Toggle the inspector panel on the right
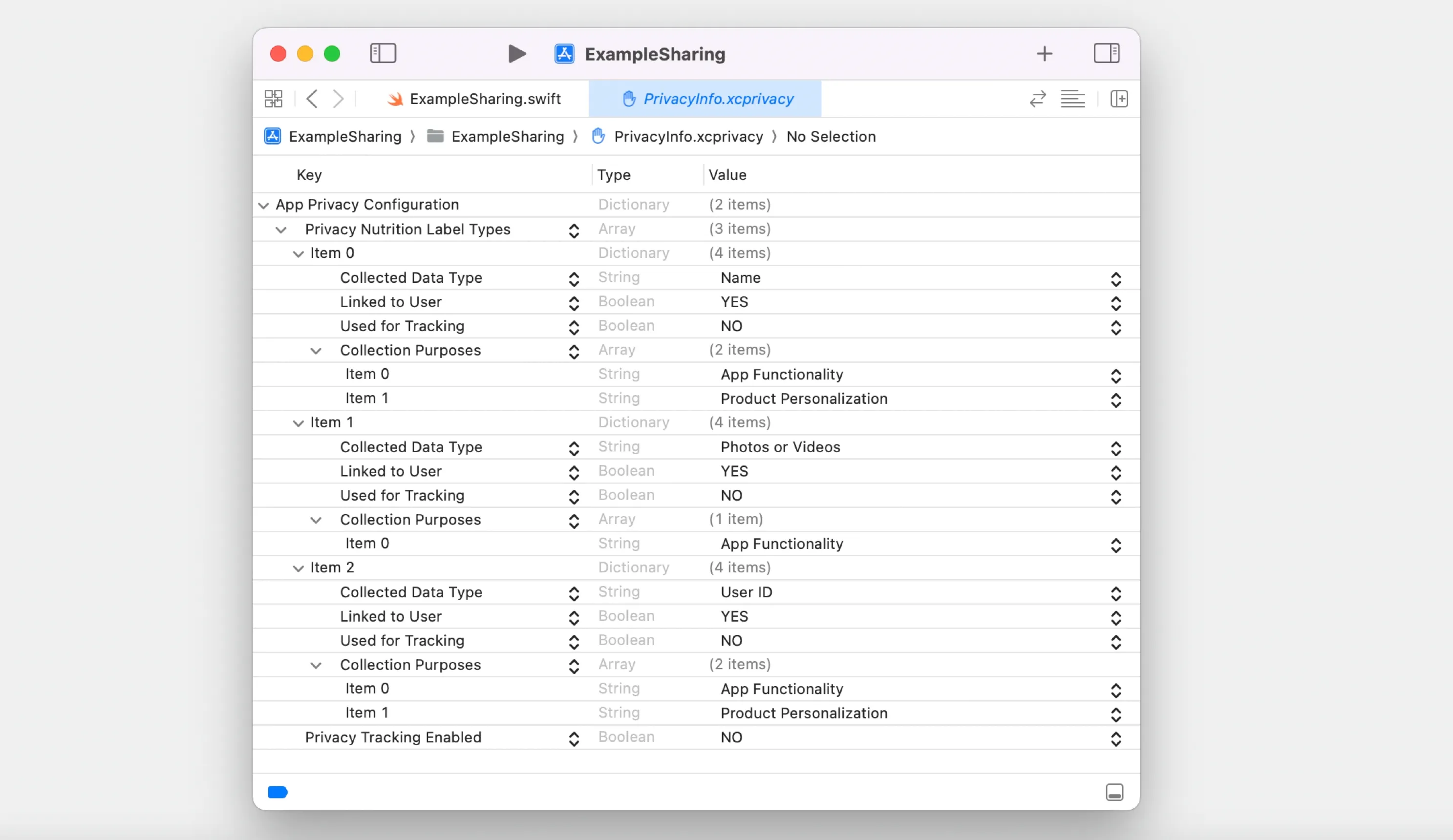 [1107, 53]
